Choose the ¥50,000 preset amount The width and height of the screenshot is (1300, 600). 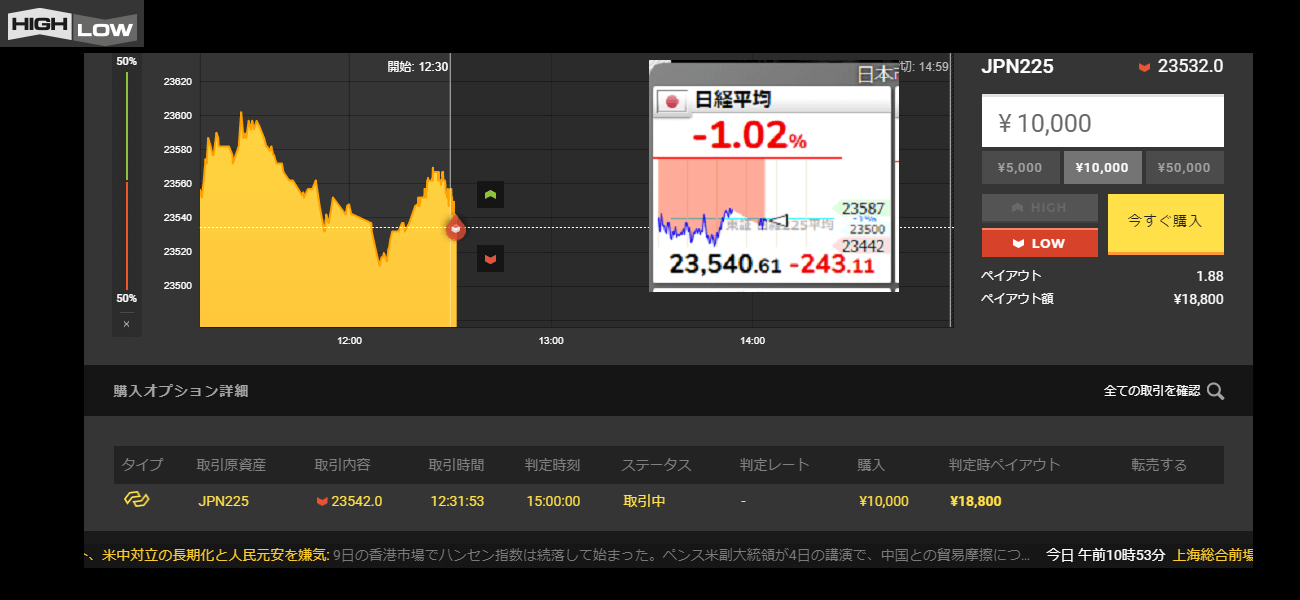tap(1184, 168)
